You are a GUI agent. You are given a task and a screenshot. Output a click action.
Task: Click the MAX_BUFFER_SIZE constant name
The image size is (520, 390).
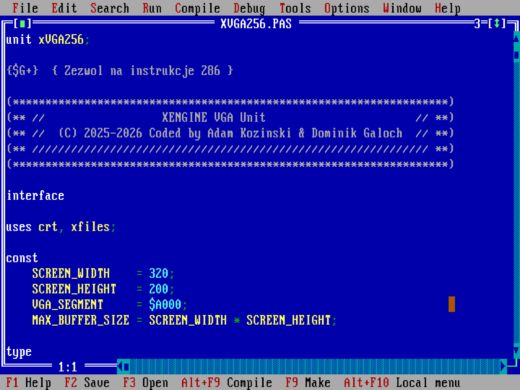[80, 320]
